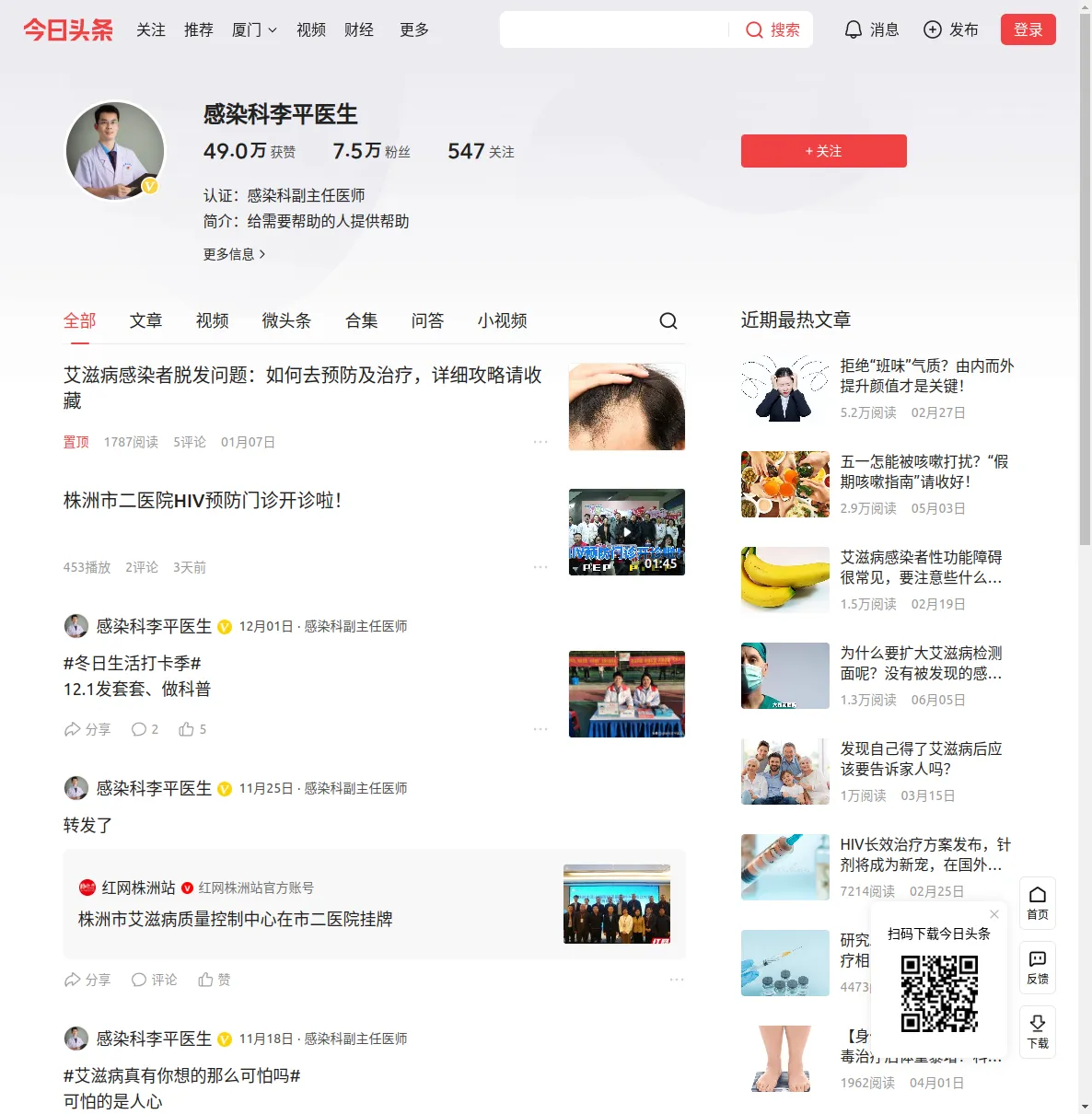The image size is (1092, 1114).
Task: Click the author avatar on the 11月18日 post
Action: coord(76,1039)
